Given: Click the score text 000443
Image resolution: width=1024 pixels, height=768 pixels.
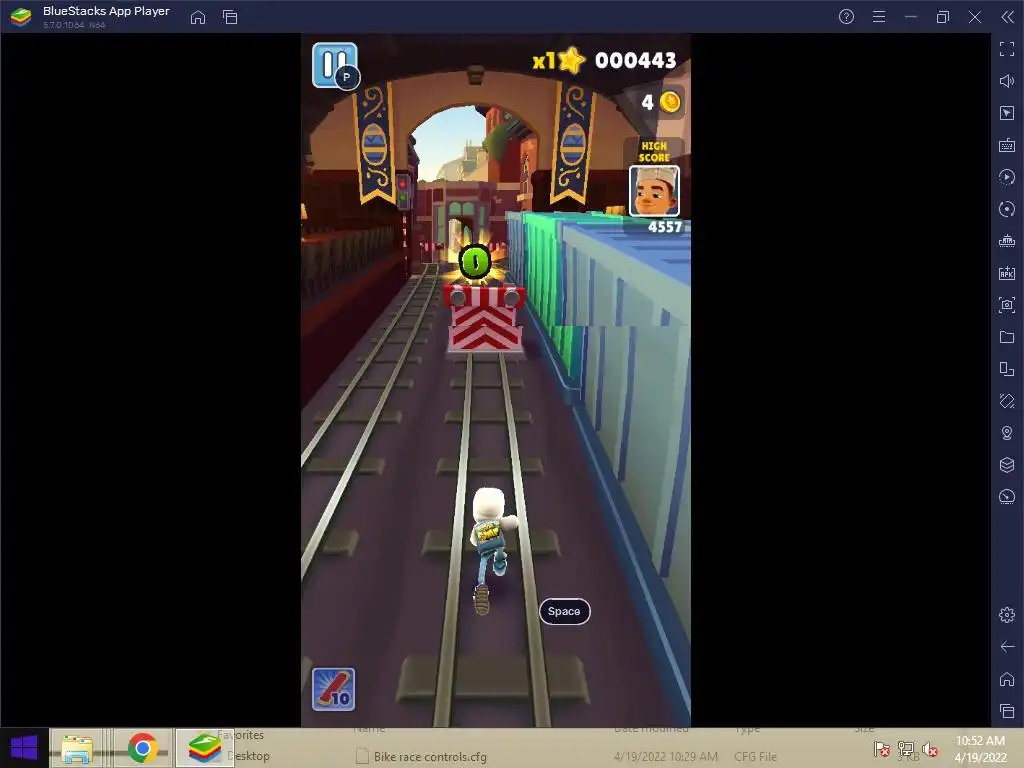Looking at the screenshot, I should coord(635,60).
